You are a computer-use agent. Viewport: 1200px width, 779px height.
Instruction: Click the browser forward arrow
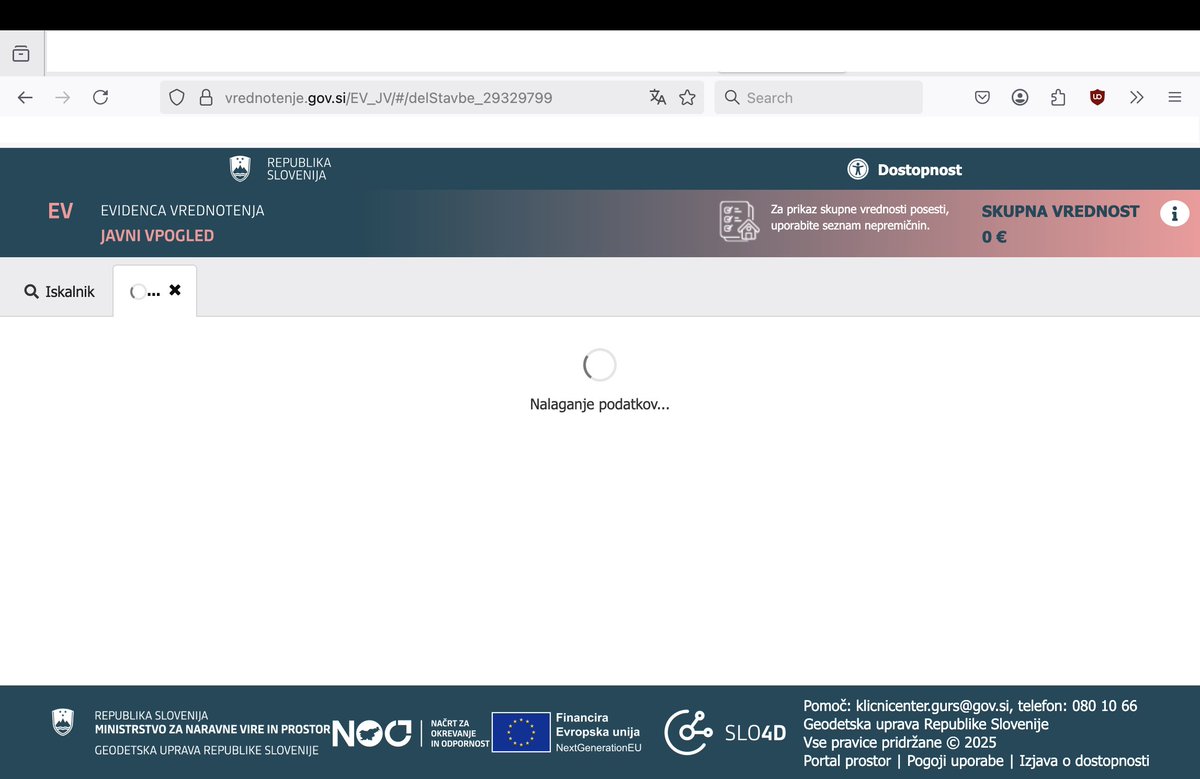pos(63,97)
